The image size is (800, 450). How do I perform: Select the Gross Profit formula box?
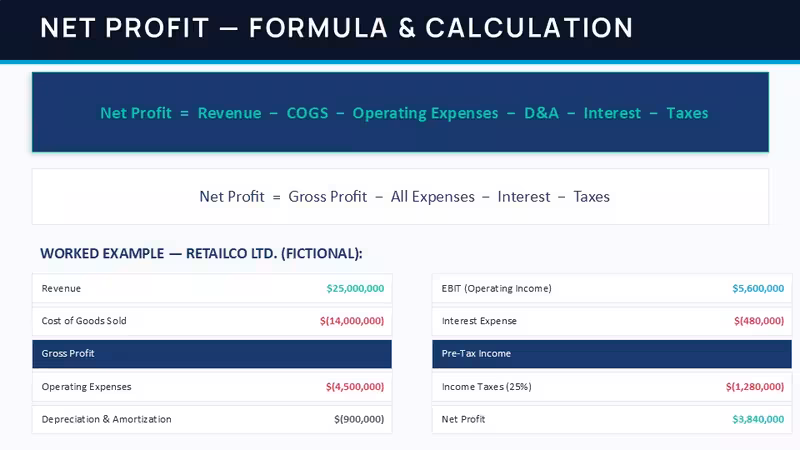400,196
